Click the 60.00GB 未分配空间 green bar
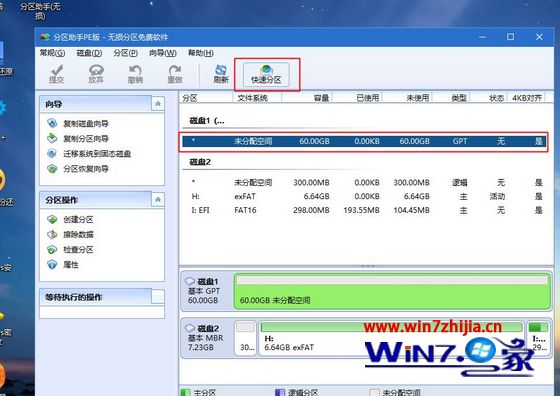Image resolution: width=560 pixels, height=396 pixels. [392, 291]
